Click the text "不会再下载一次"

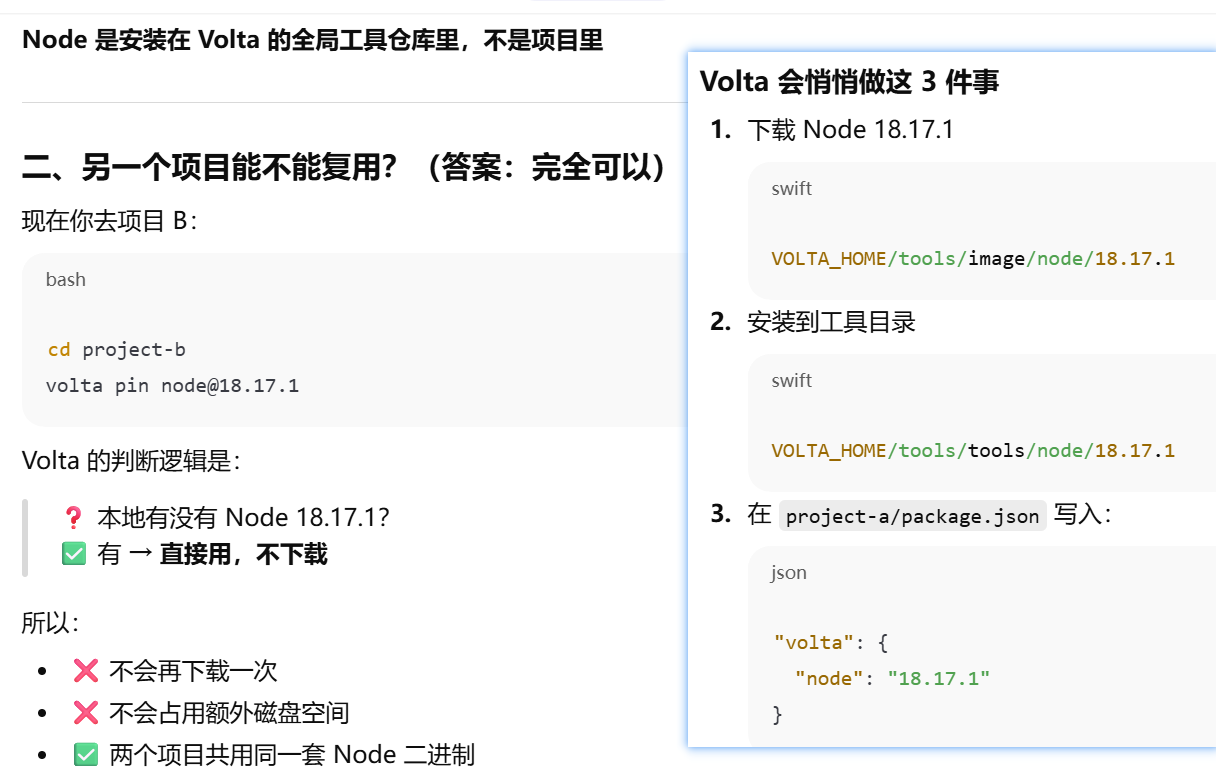[193, 671]
